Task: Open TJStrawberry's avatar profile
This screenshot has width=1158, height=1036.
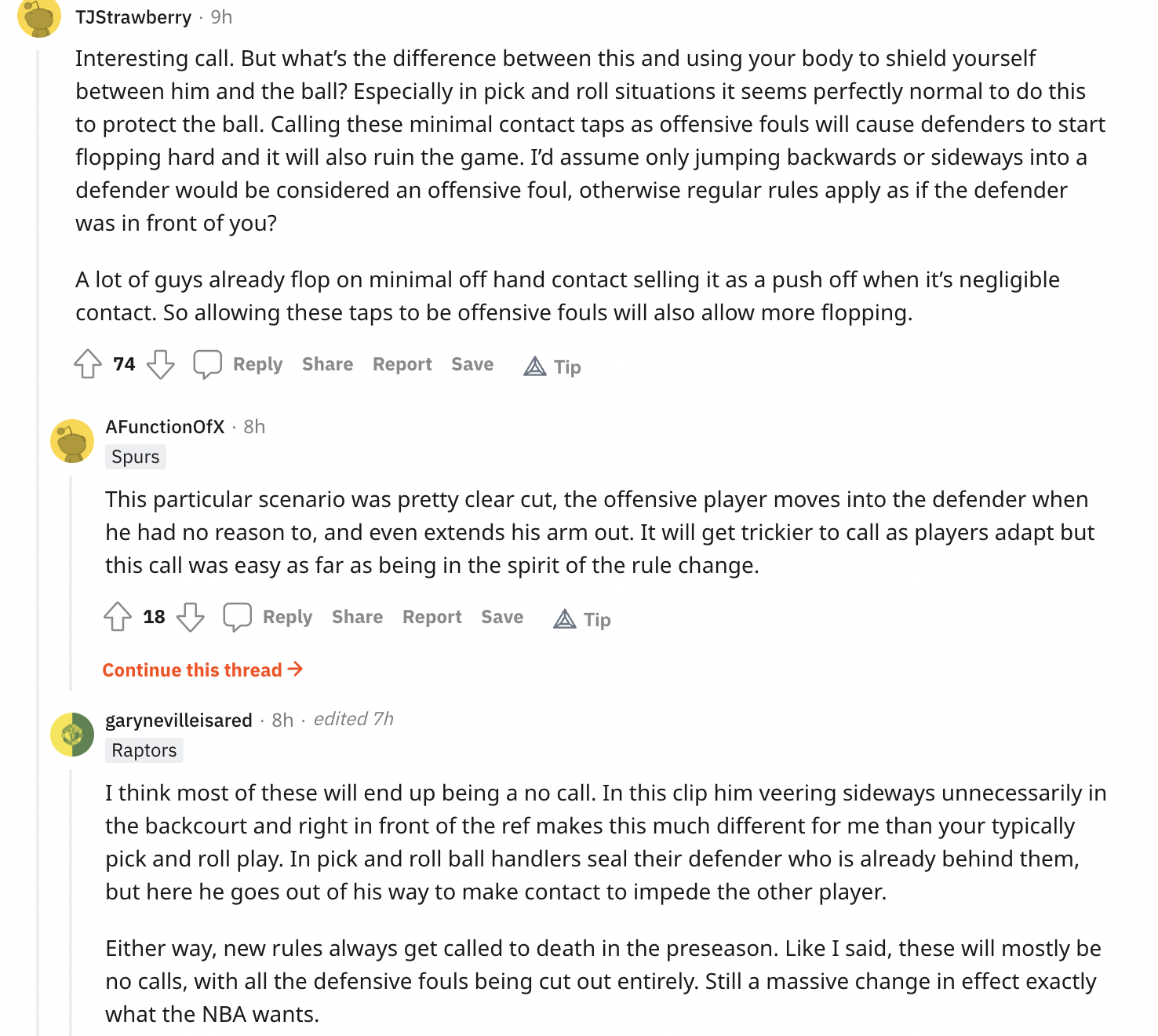Action: coord(39,16)
